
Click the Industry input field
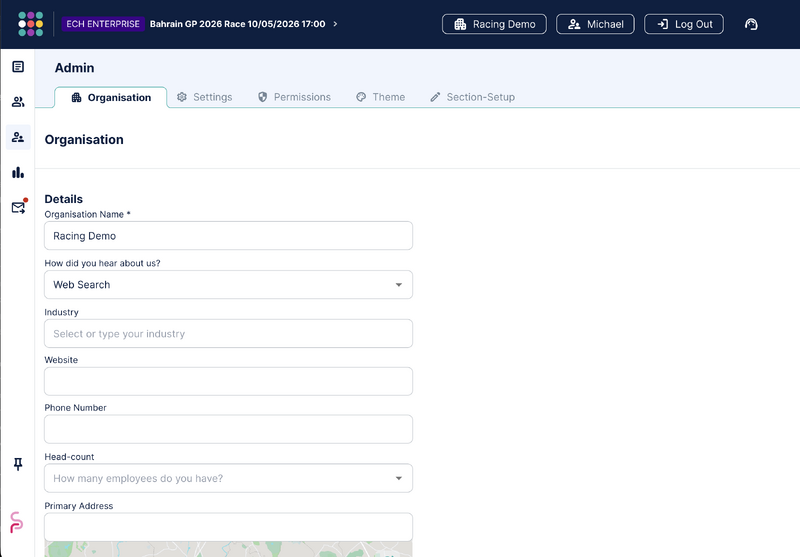coord(228,334)
